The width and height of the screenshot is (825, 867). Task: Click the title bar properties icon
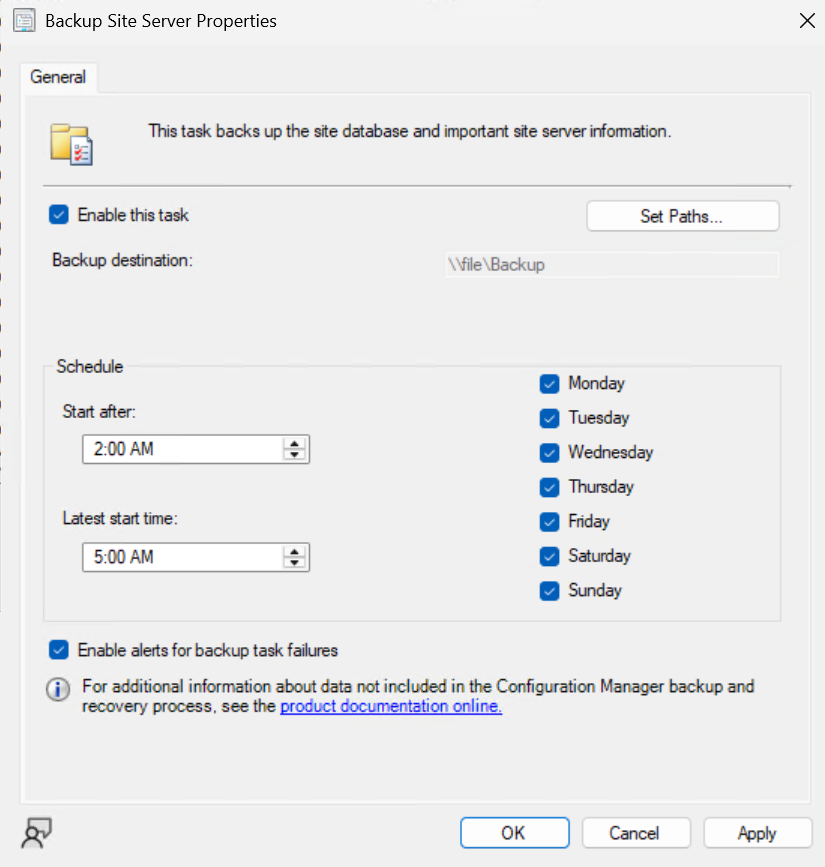point(22,20)
